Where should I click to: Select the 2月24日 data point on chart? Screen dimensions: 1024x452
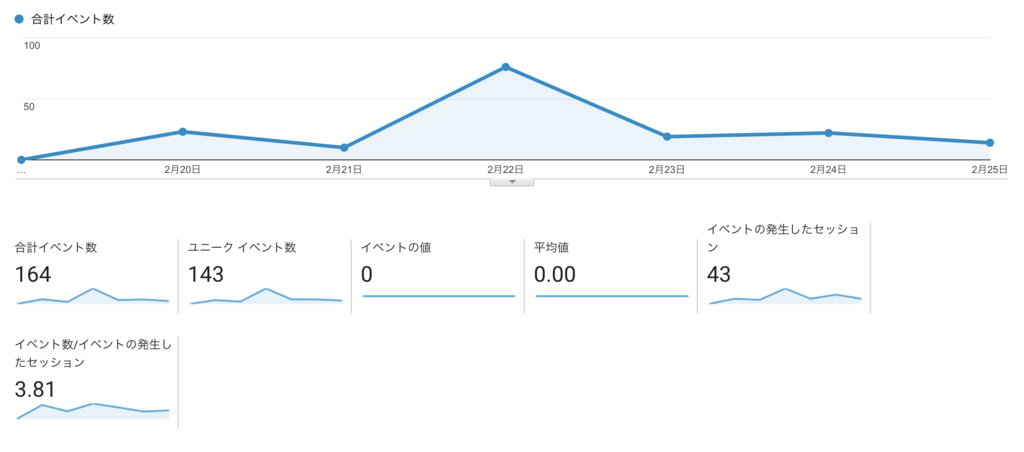[828, 133]
